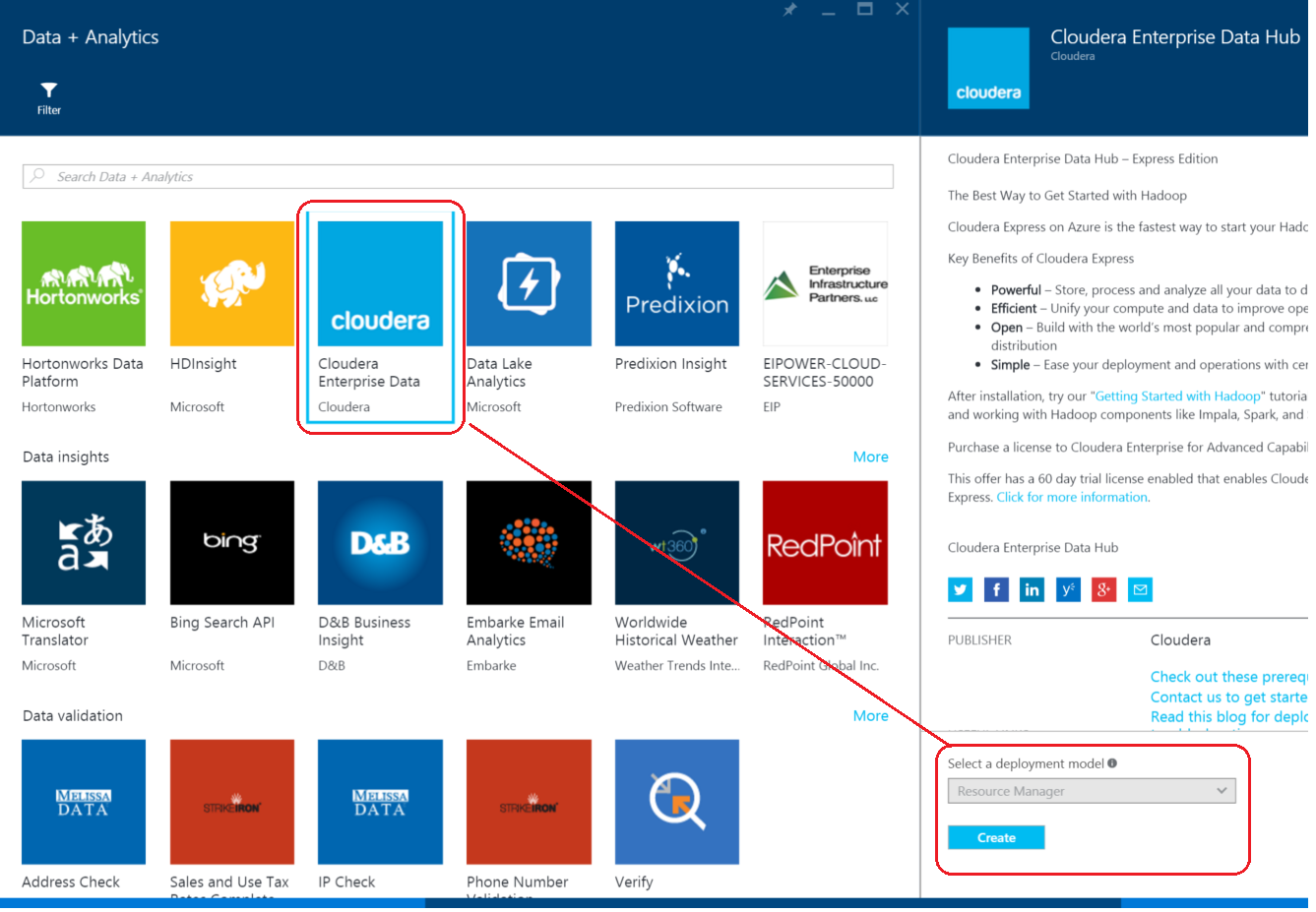Share via email envelope icon
The height and width of the screenshot is (912, 1316).
[x=1140, y=589]
